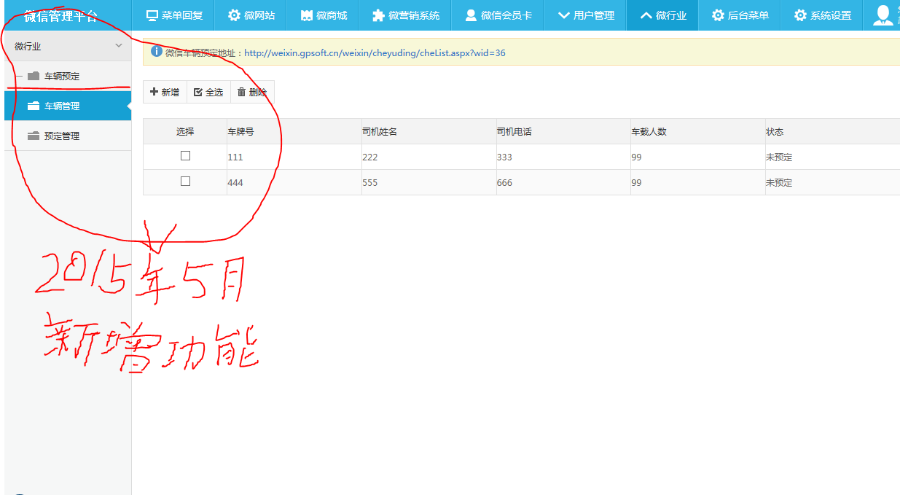Click the 删除 delete button
This screenshot has height=495, width=900.
click(x=252, y=92)
